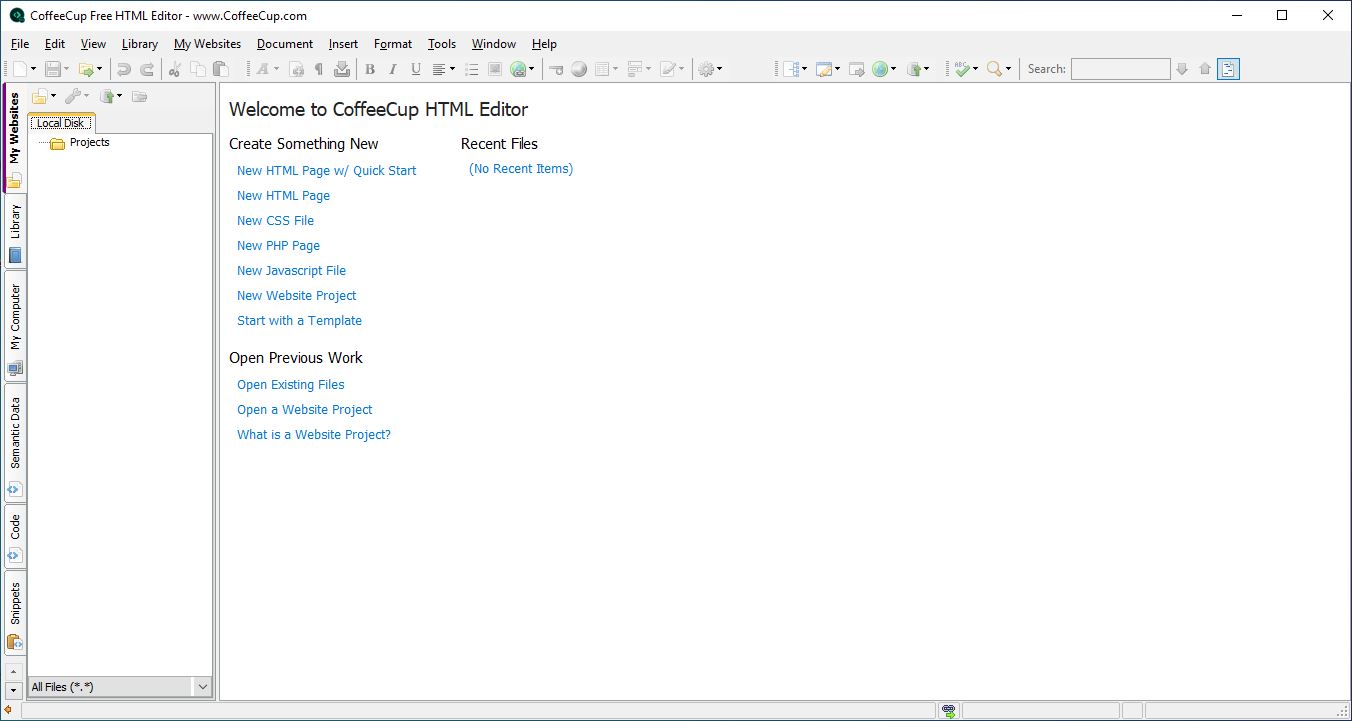Click the gear settings toolbar icon
The image size is (1352, 721).
[x=706, y=69]
